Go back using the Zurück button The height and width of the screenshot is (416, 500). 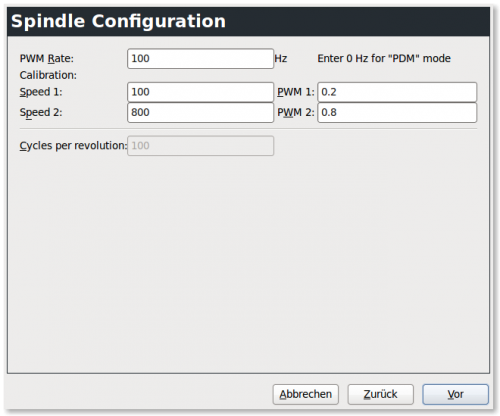tap(381, 394)
